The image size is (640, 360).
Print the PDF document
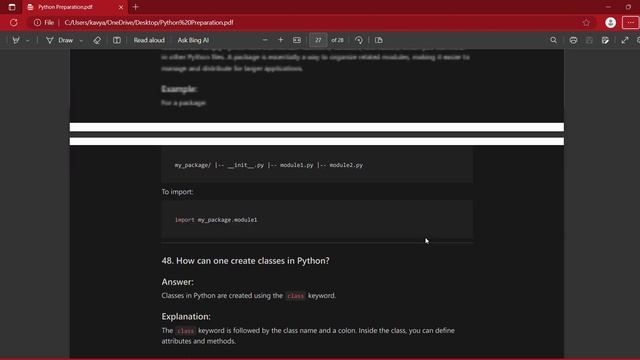coord(573,40)
